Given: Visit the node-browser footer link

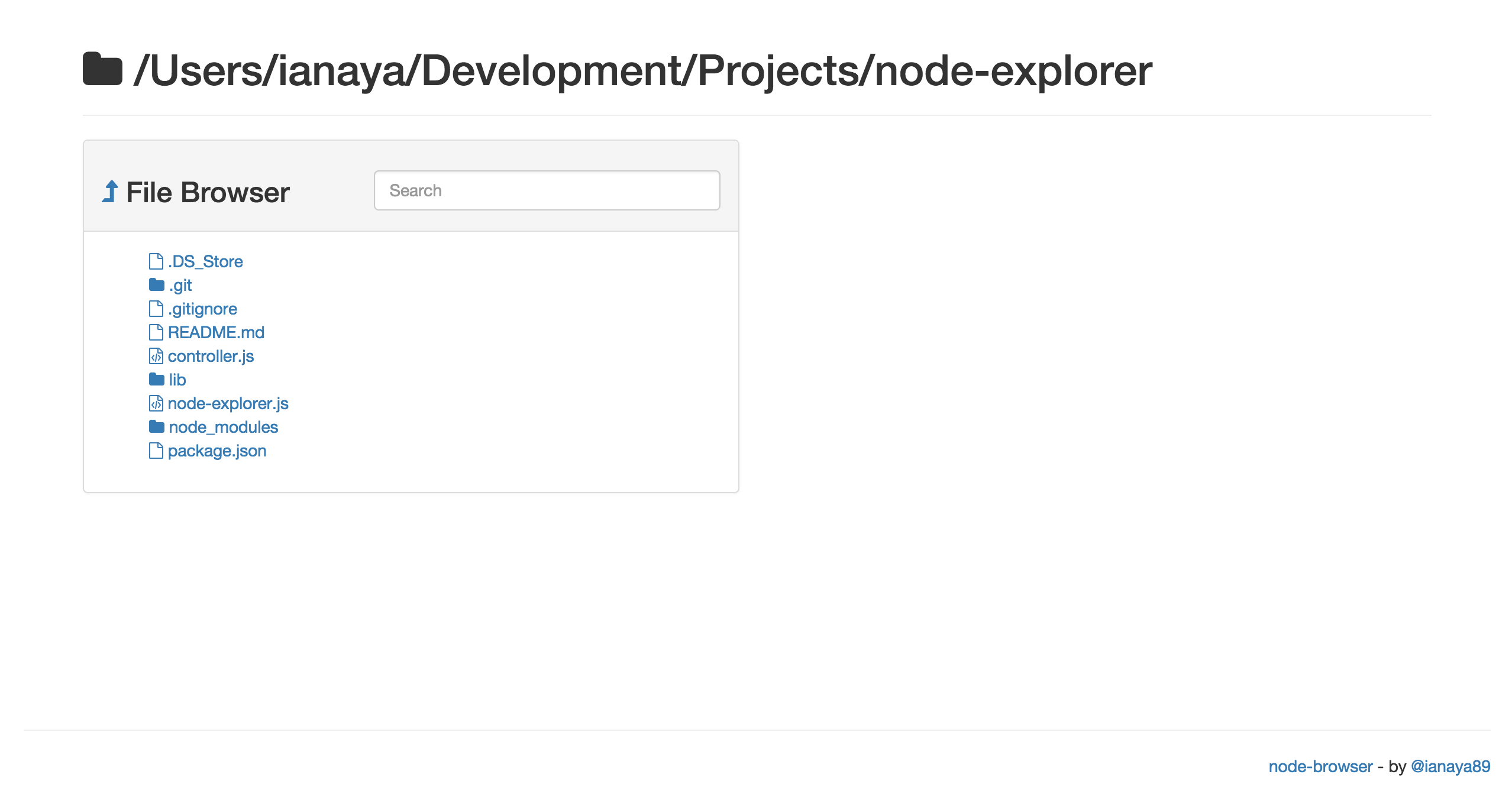Looking at the screenshot, I should click(x=1320, y=766).
